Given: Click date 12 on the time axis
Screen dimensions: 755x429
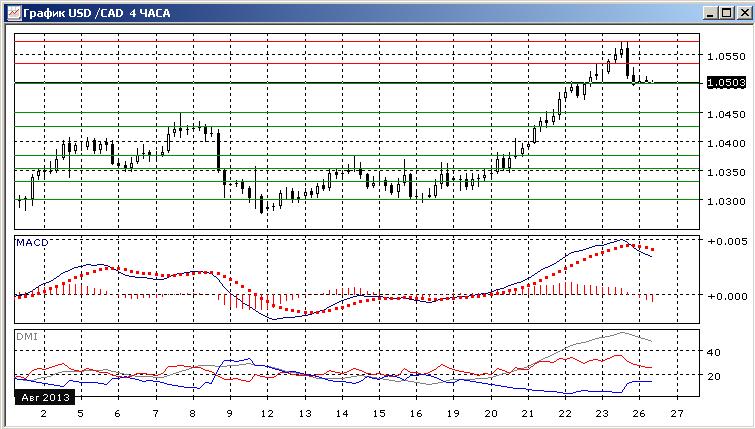Looking at the screenshot, I should coord(267,414).
